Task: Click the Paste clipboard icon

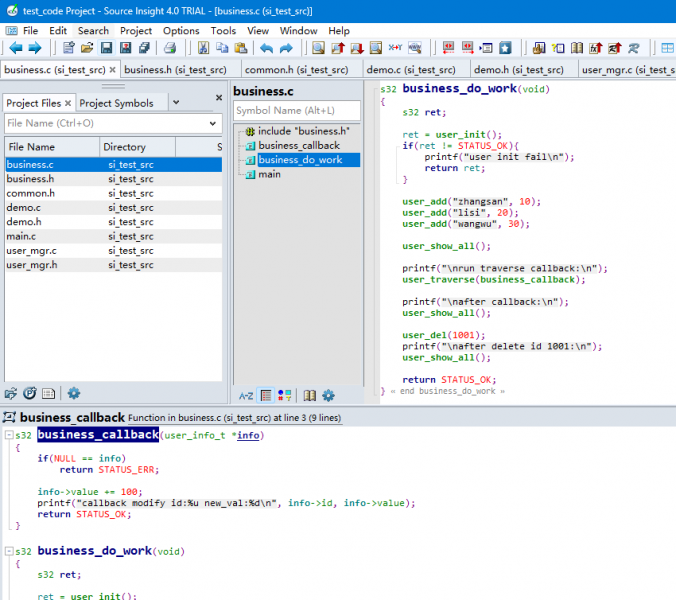Action: (241, 48)
